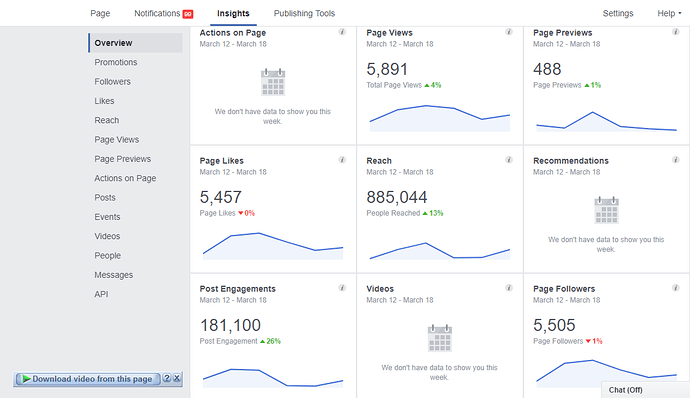Open People in the sidebar

click(x=107, y=256)
